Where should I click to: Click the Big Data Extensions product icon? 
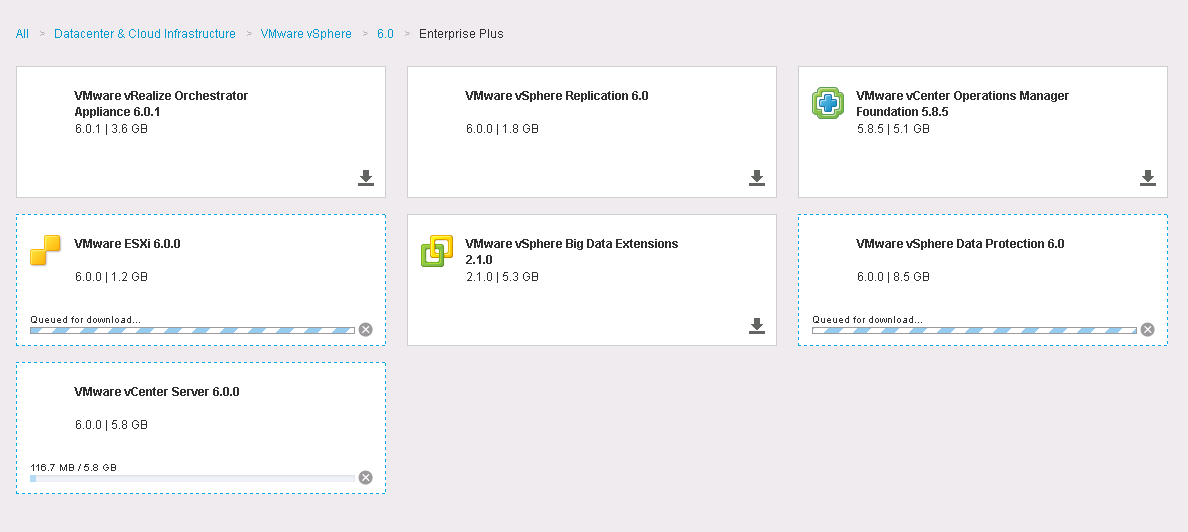[436, 251]
